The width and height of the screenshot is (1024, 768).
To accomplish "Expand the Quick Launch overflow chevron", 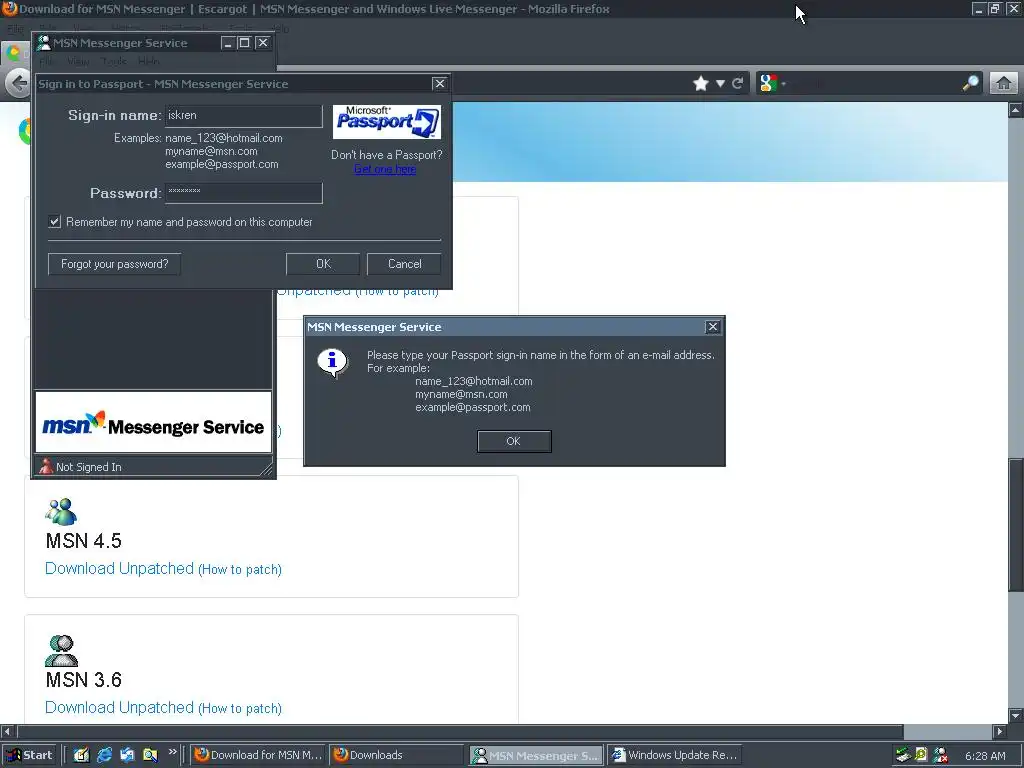I will [x=172, y=752].
